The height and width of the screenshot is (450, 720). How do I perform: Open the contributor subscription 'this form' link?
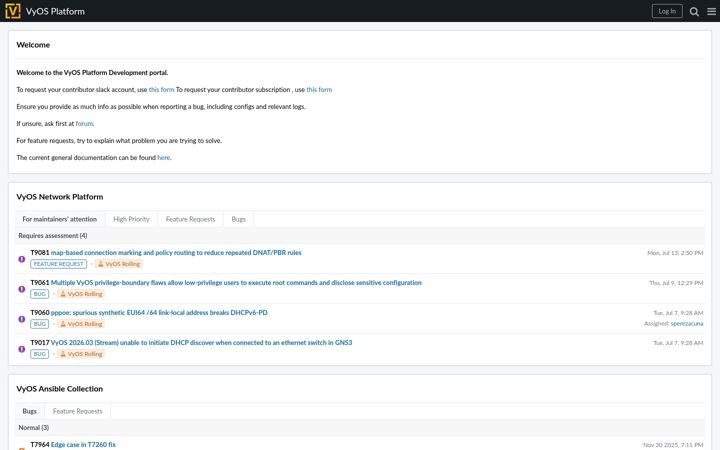[319, 90]
